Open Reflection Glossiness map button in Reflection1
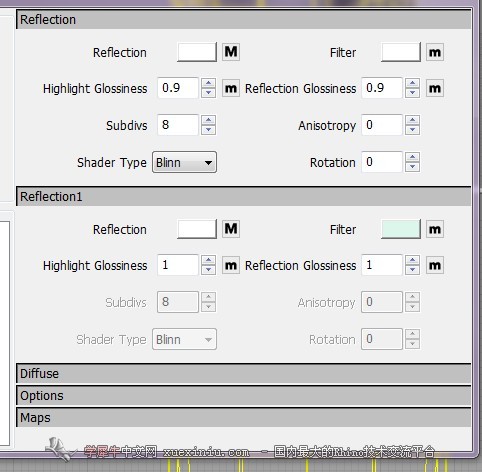The image size is (482, 472). click(435, 265)
